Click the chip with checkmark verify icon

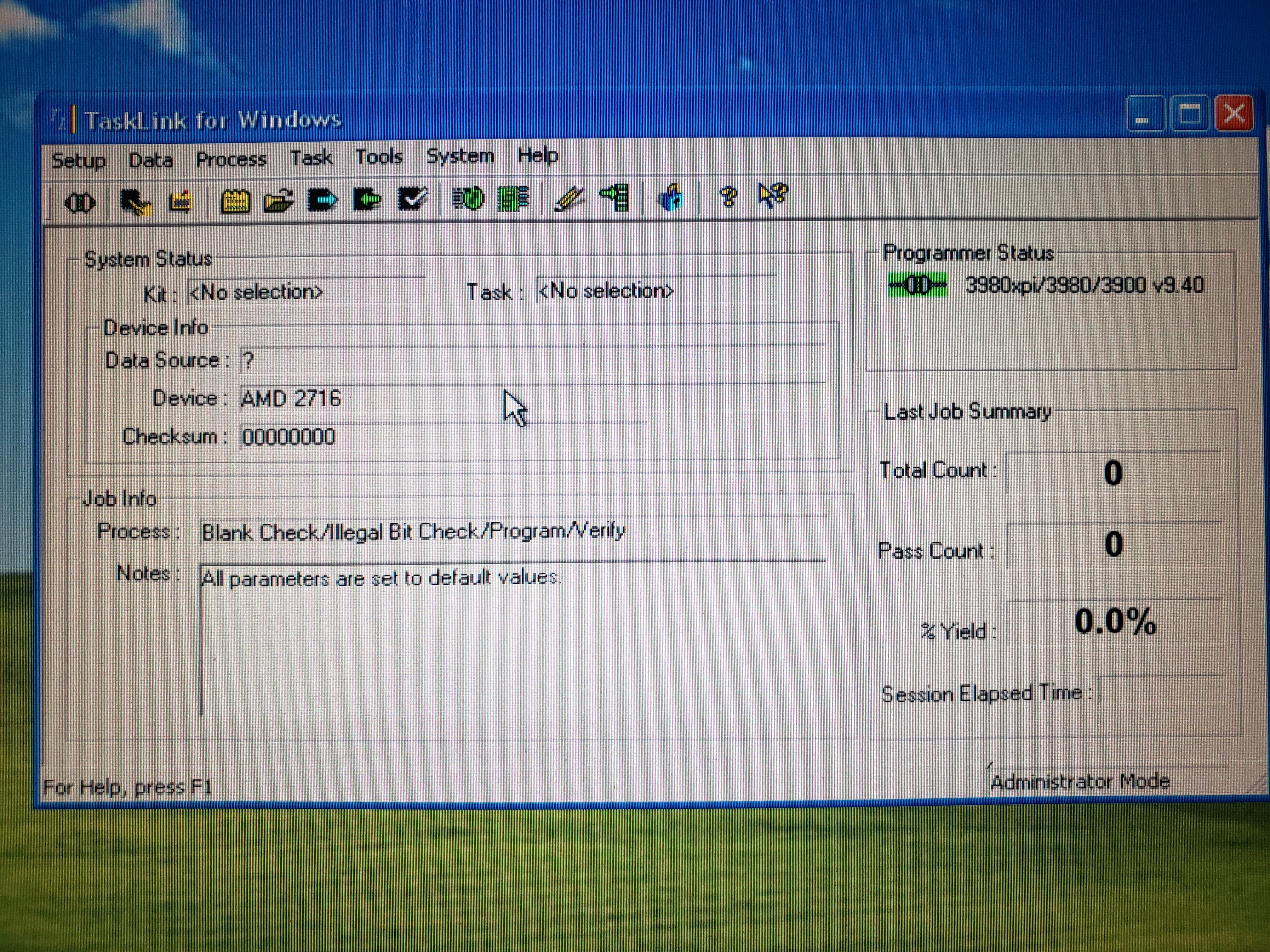[412, 199]
